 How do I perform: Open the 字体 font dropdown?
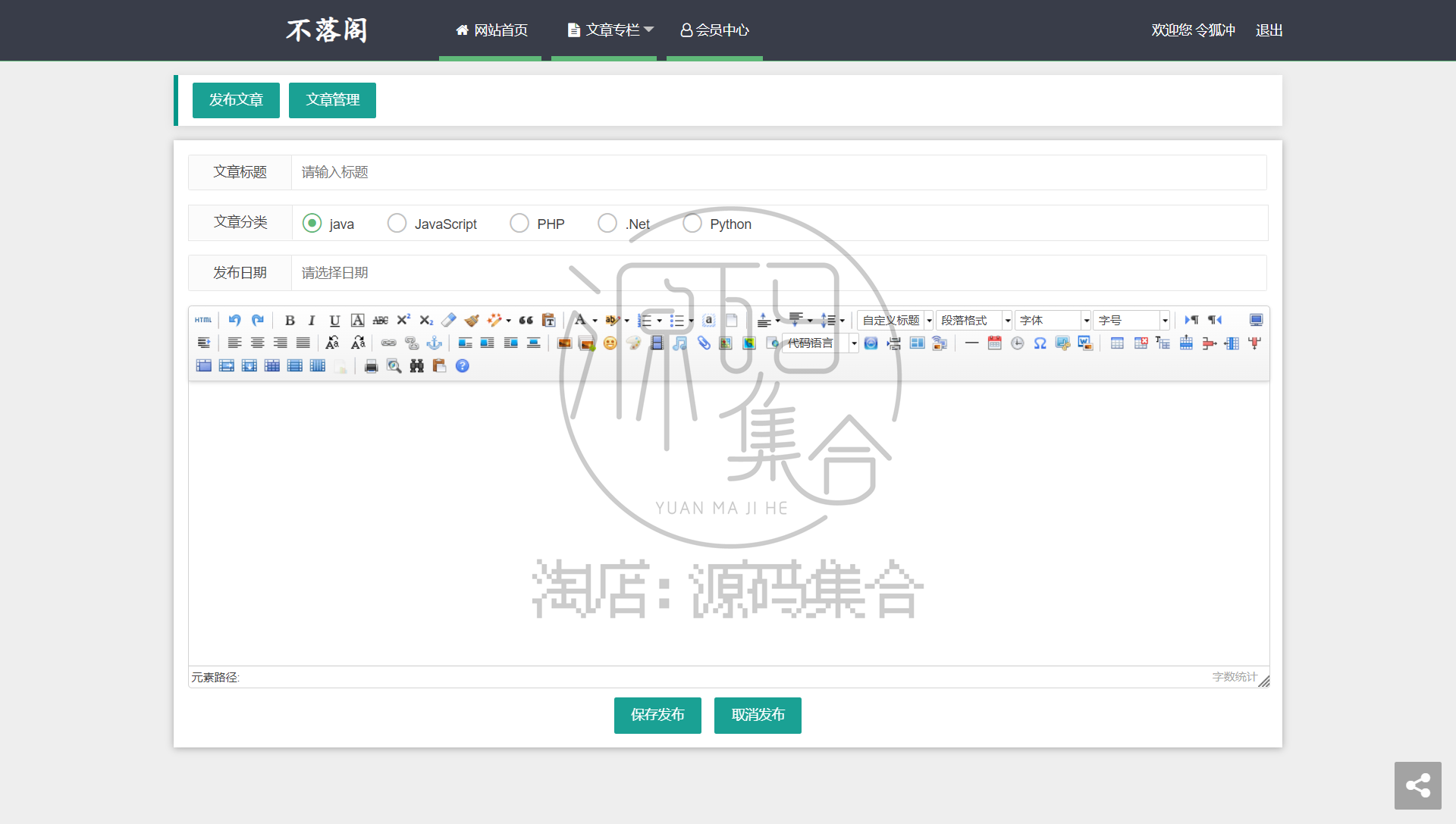point(1053,321)
